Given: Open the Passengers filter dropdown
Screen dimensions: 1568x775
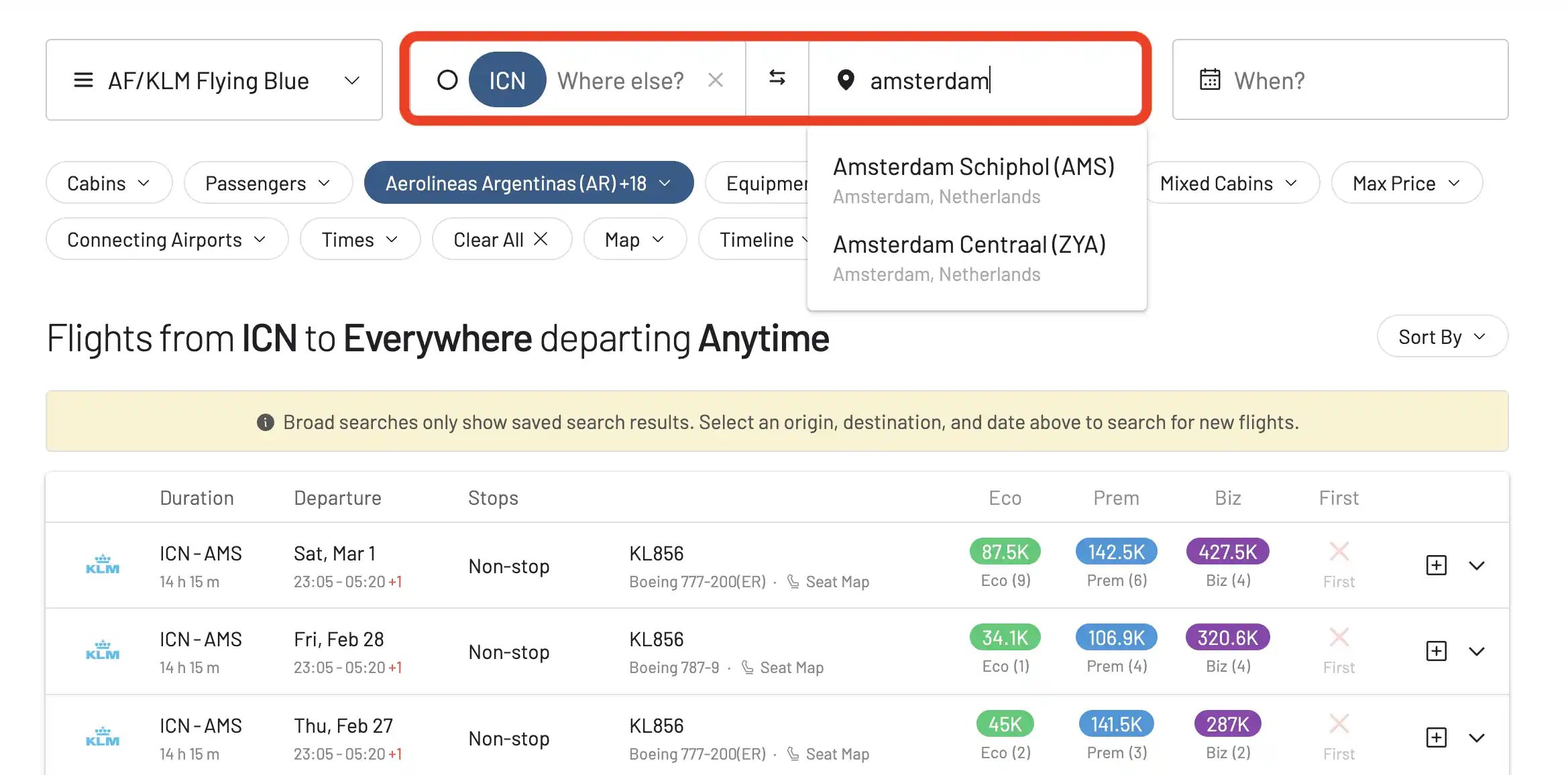Looking at the screenshot, I should coord(268,183).
